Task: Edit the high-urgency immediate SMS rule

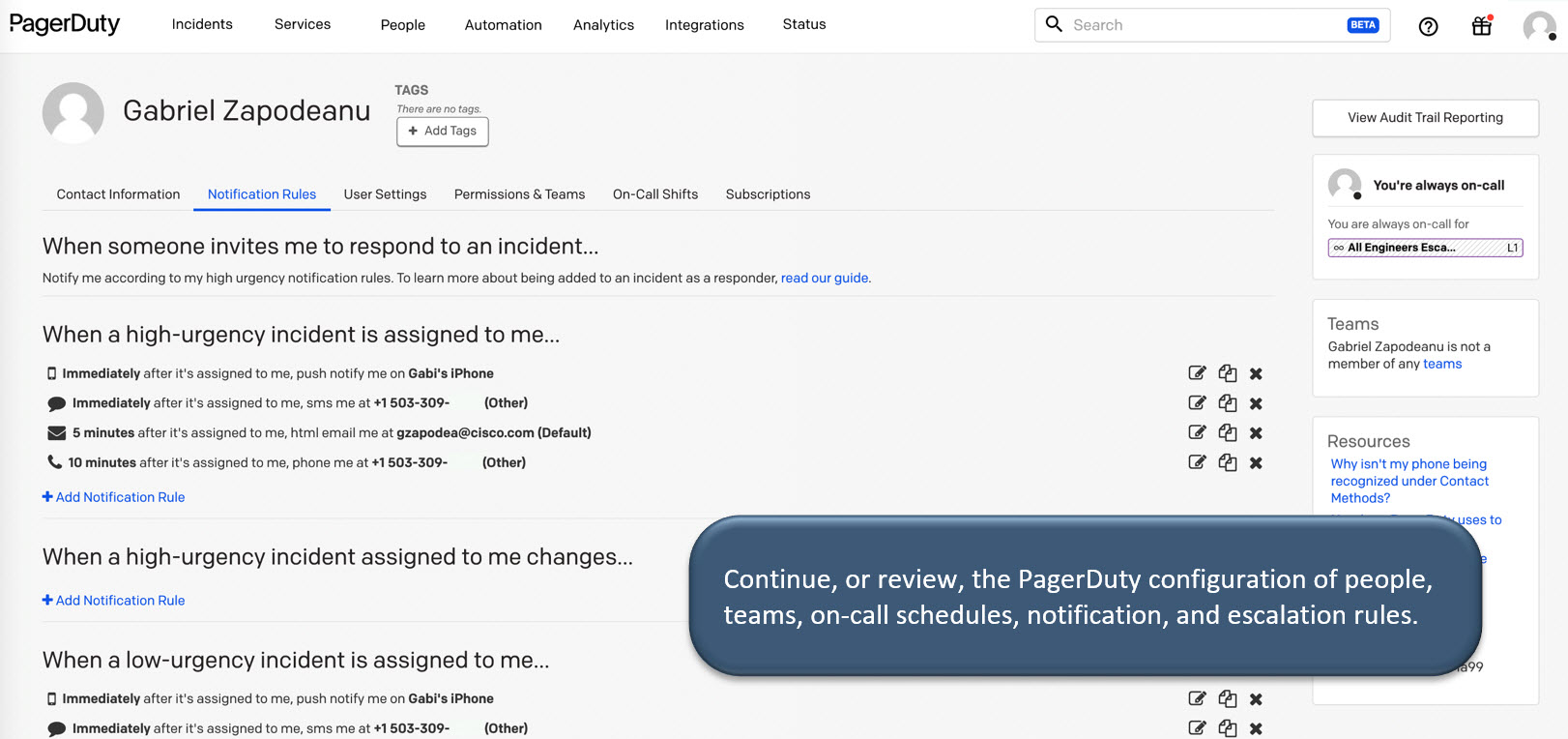Action: coord(1197,403)
